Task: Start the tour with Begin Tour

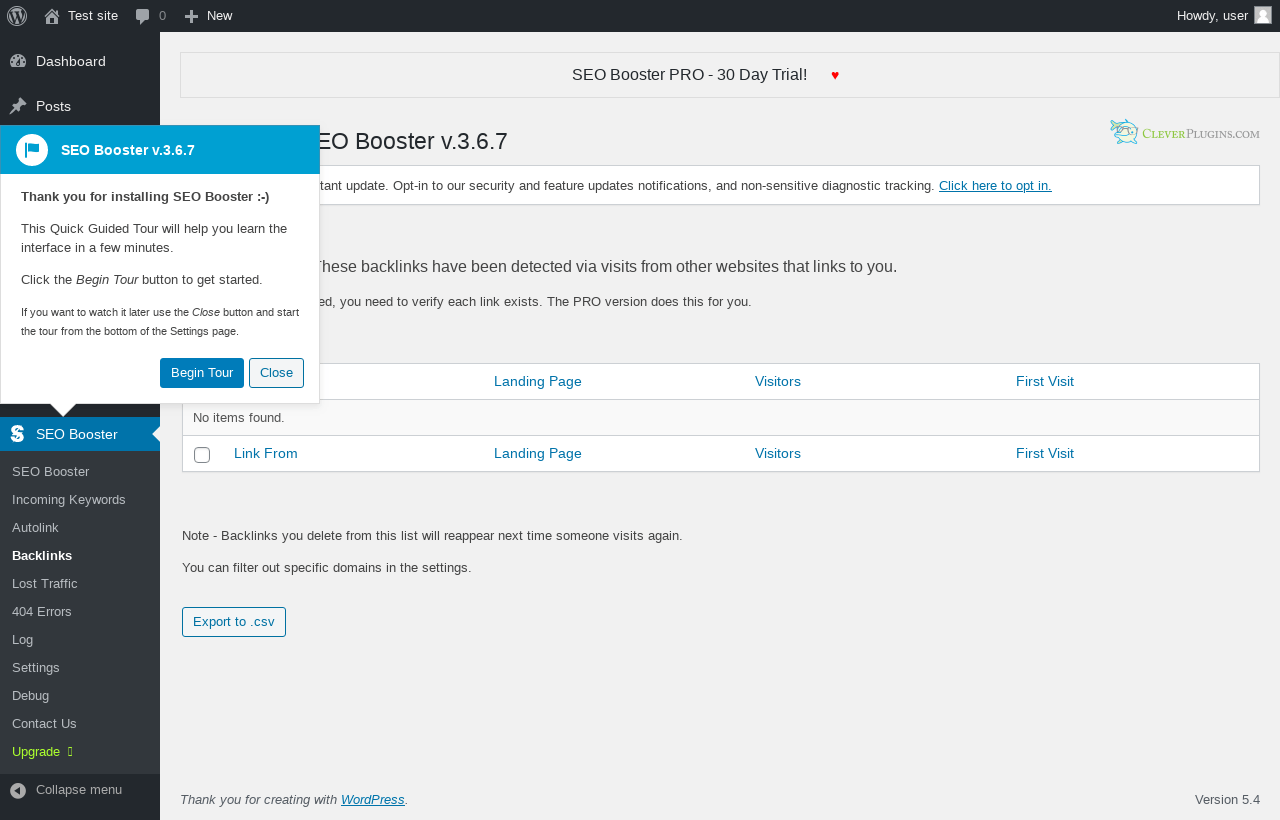Action: 202,373
